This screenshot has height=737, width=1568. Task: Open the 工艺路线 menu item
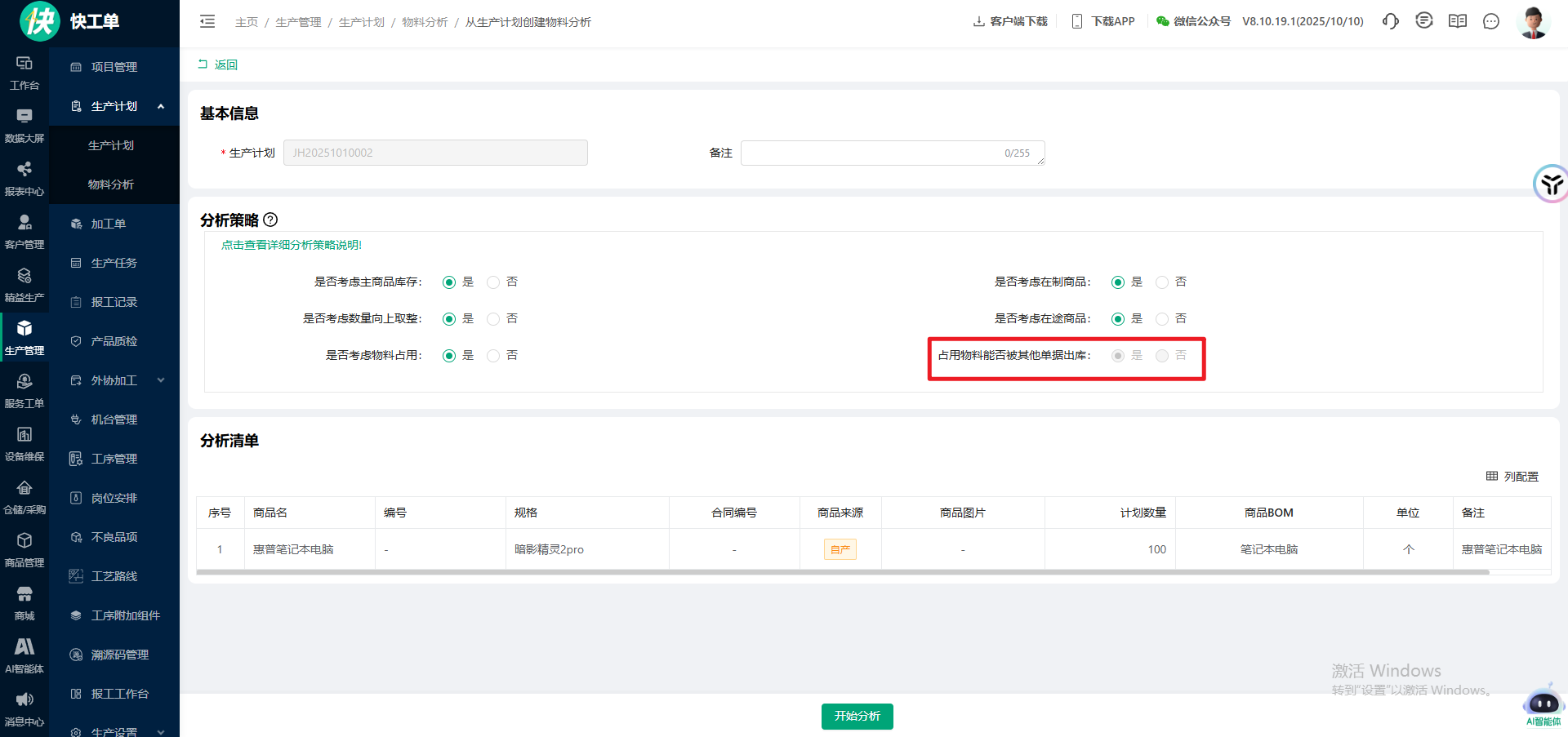[x=114, y=576]
